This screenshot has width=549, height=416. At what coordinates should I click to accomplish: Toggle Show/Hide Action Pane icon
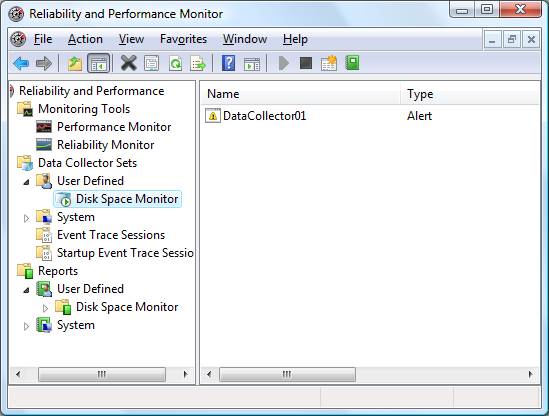252,64
